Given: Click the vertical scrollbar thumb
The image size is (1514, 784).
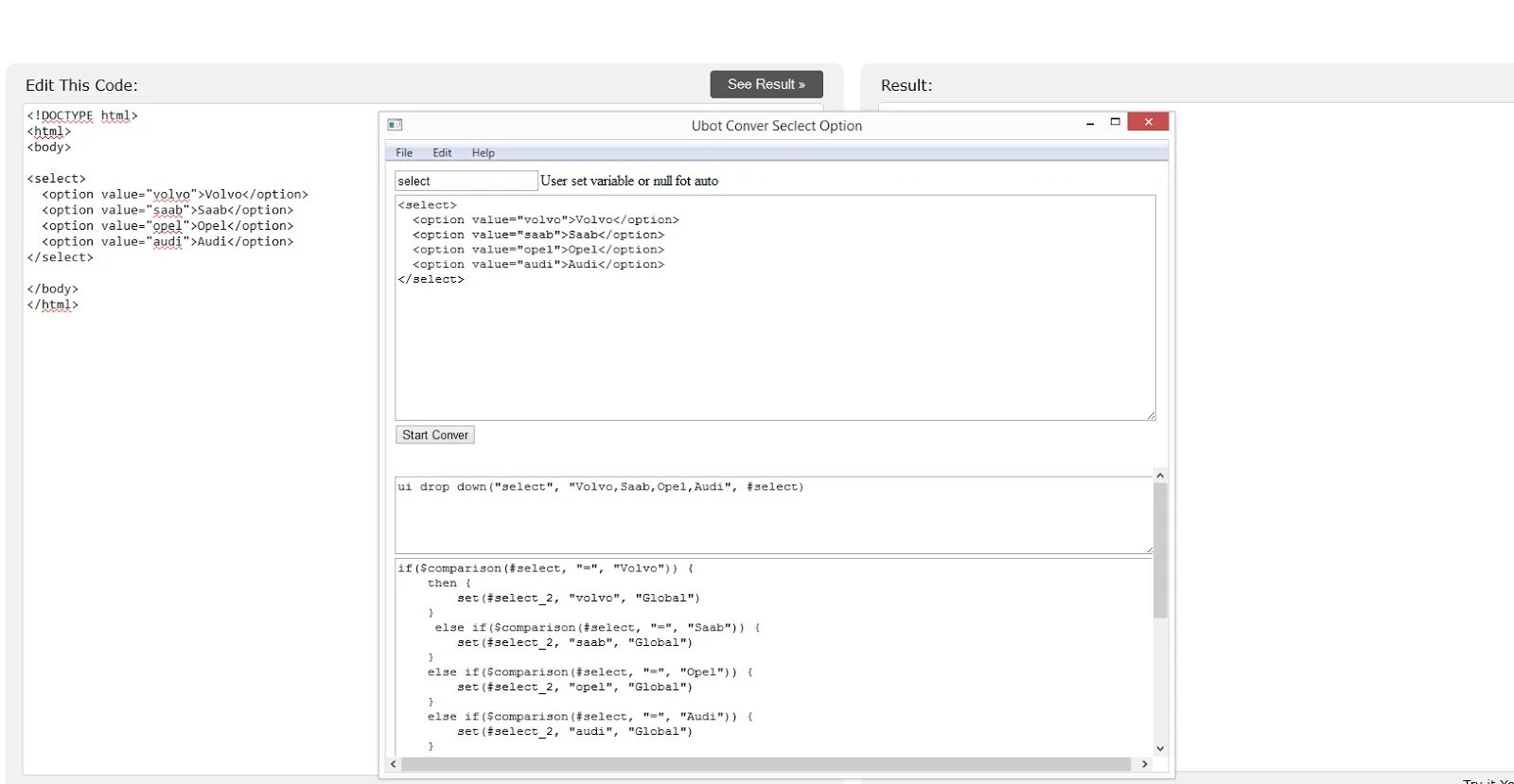Looking at the screenshot, I should point(1160,550).
